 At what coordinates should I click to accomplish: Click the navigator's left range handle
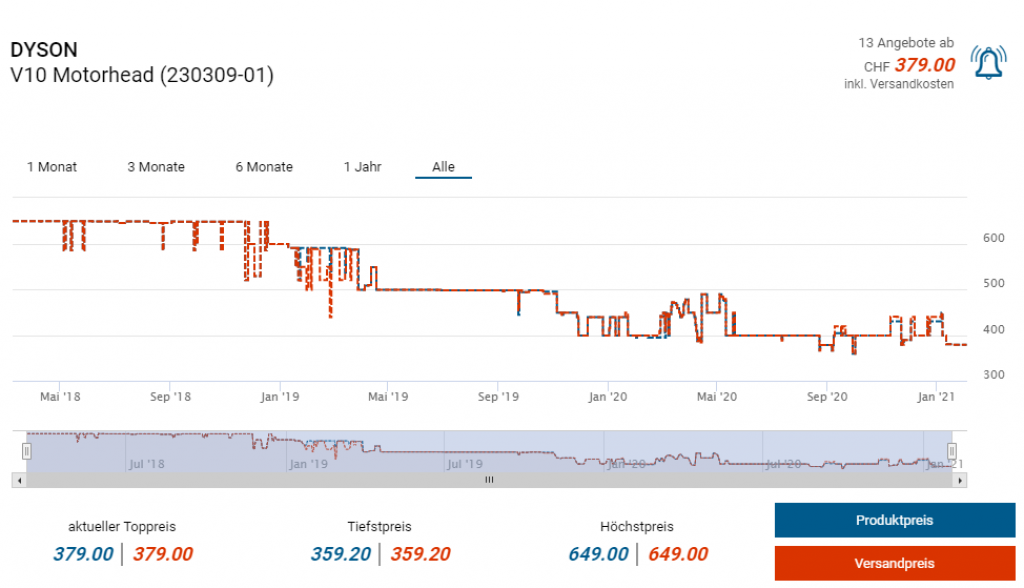pos(27,451)
